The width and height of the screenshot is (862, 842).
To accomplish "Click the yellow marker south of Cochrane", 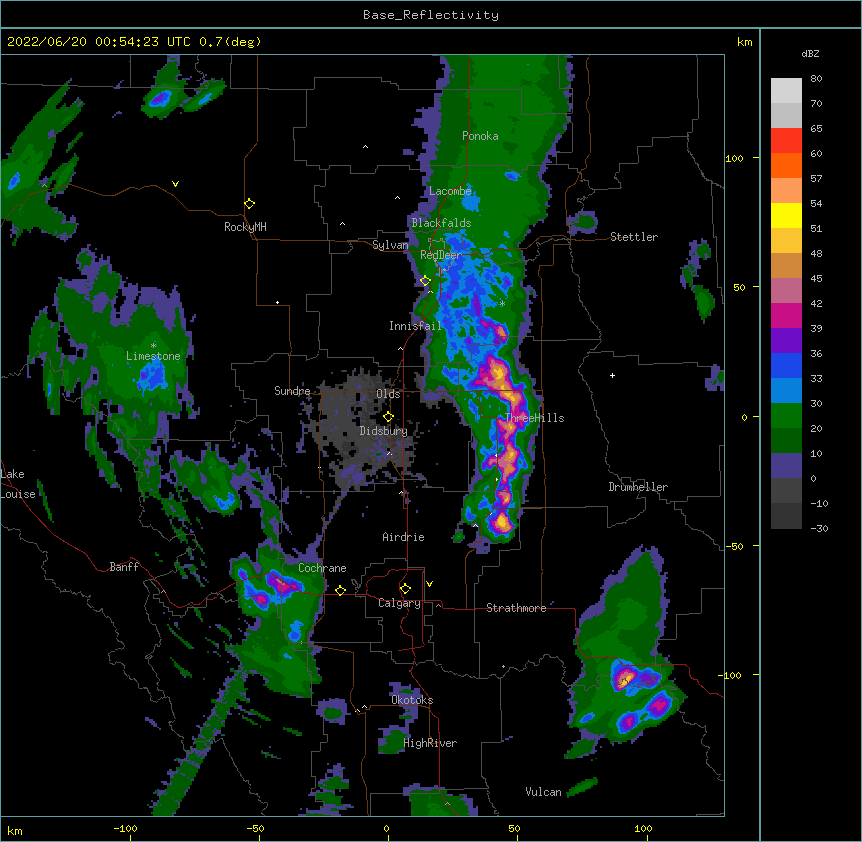I will (x=340, y=590).
